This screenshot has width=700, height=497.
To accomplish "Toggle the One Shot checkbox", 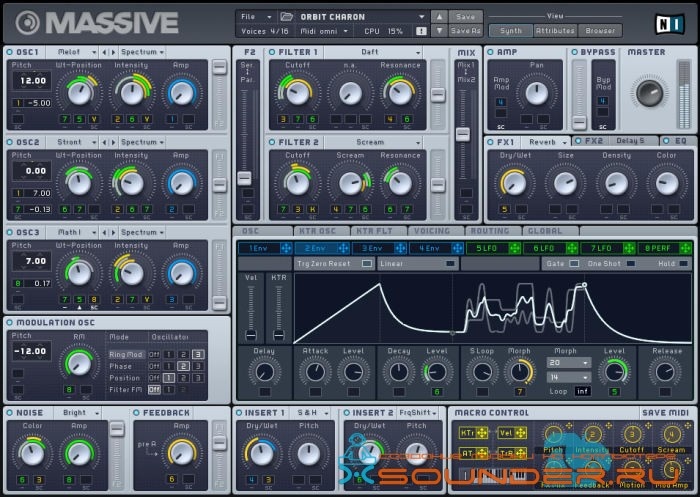I will click(x=630, y=263).
